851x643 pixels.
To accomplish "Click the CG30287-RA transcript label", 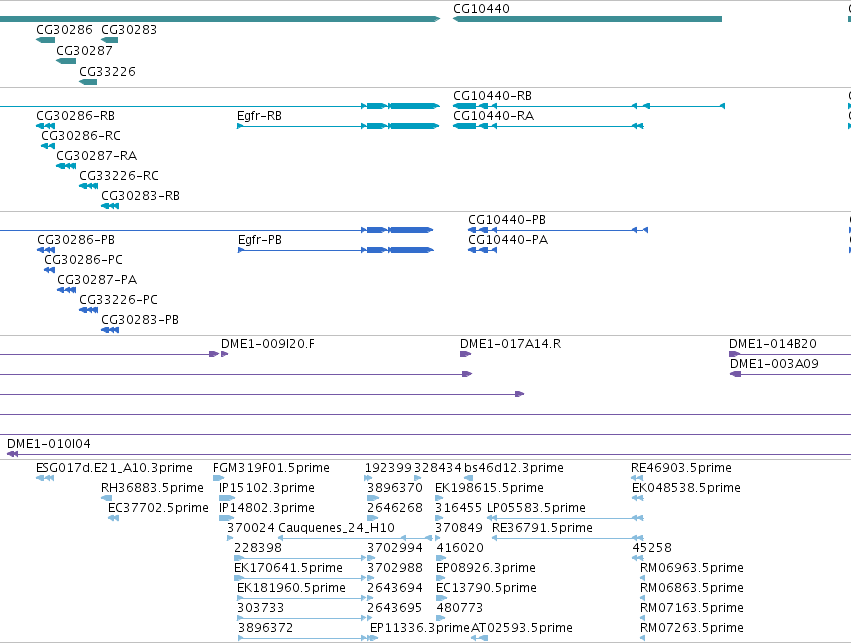I will point(96,156).
